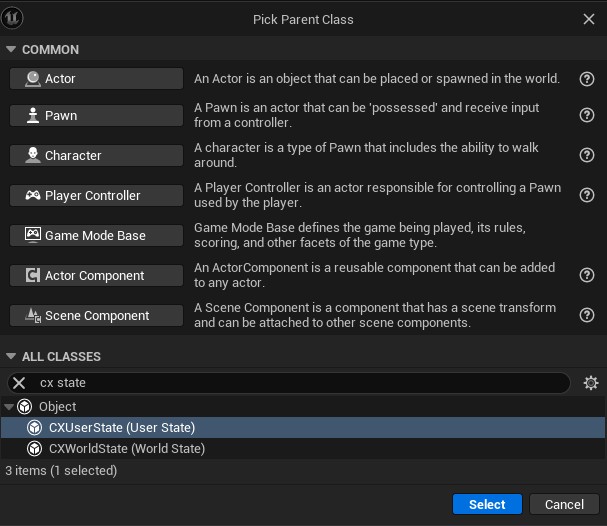Close the Pick Parent Class dialog
This screenshot has height=526, width=607.
589,19
